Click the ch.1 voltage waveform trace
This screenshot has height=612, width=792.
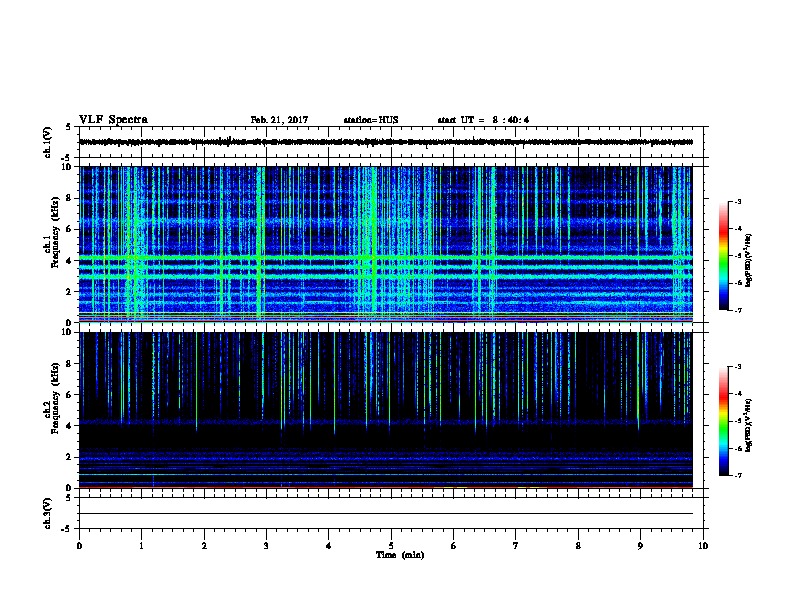(x=386, y=142)
